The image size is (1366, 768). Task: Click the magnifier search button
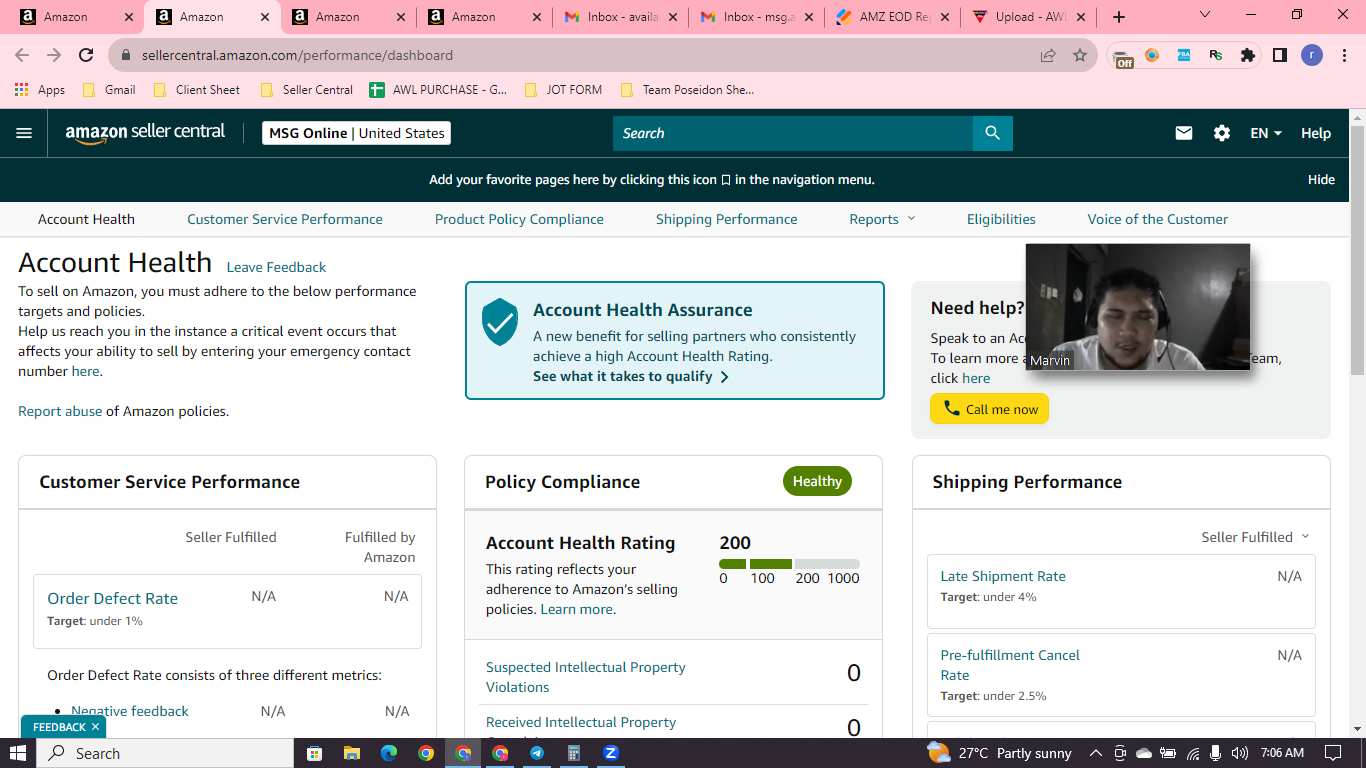[x=992, y=133]
